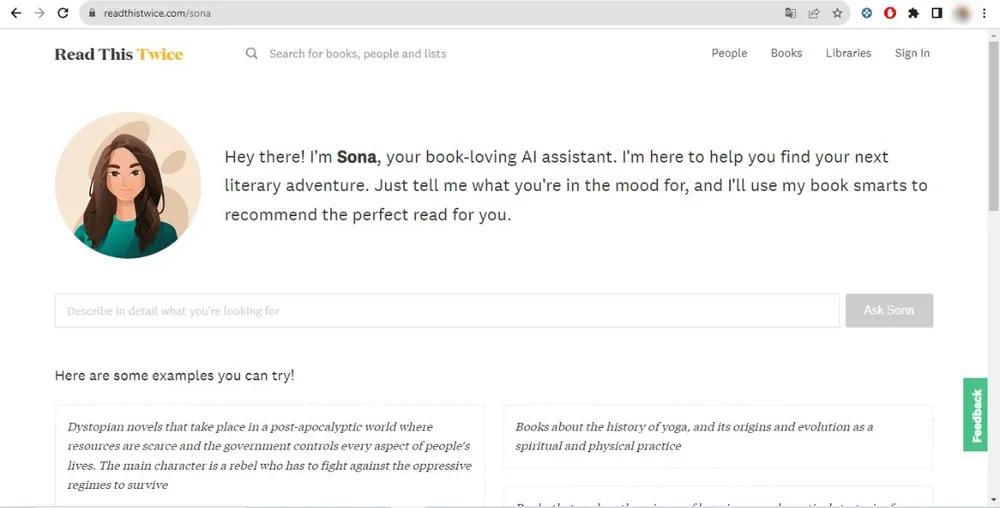Toggle the browser side panel icon
This screenshot has height=508, width=1000.
pos(937,13)
